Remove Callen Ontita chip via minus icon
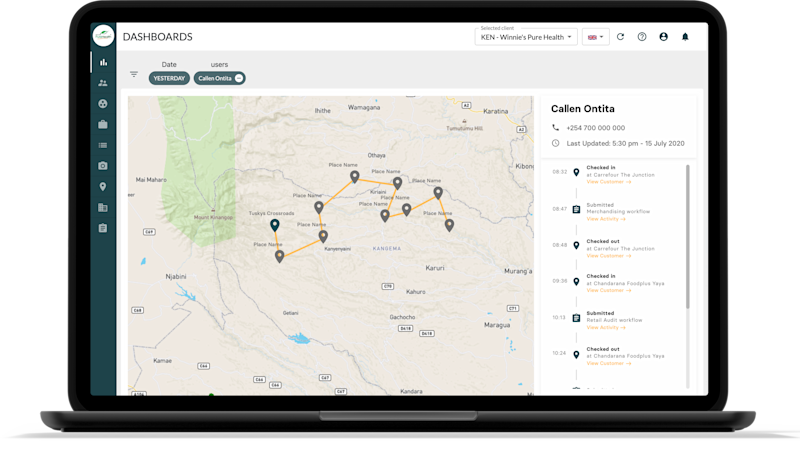Viewport: 800px width, 449px height. 239,79
